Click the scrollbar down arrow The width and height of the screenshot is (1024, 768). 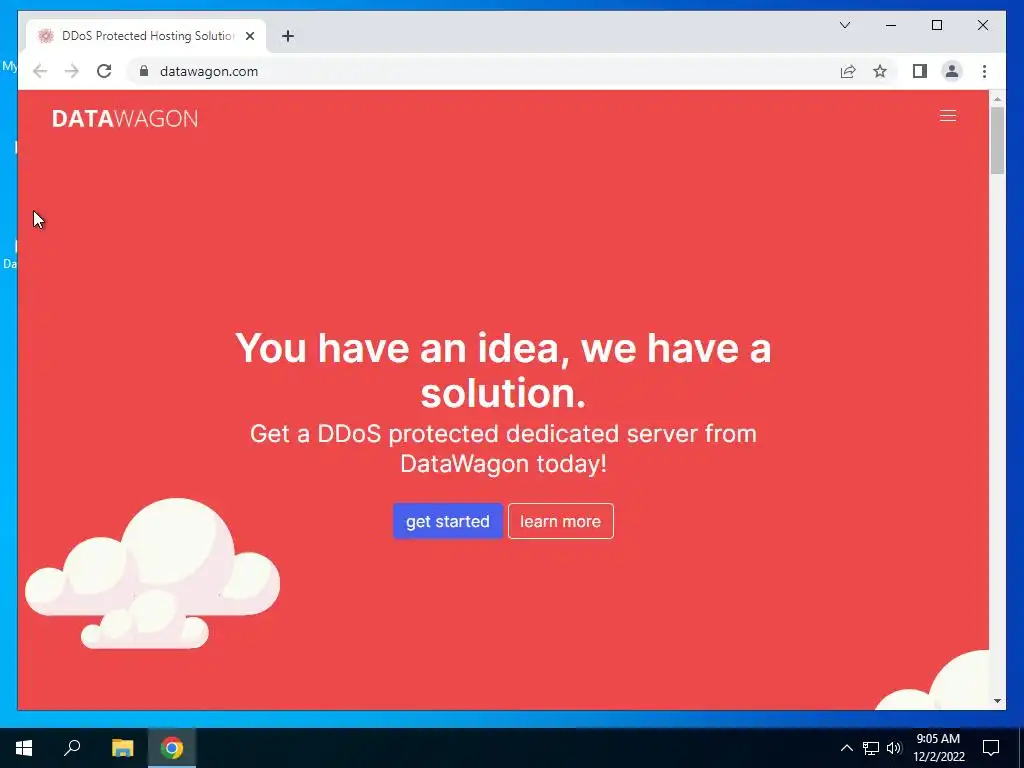[997, 701]
